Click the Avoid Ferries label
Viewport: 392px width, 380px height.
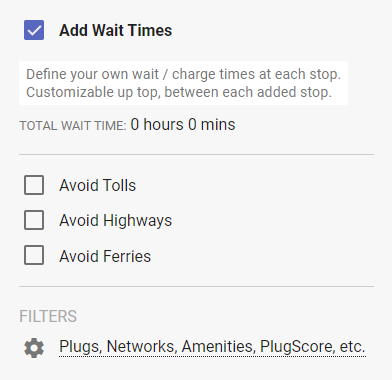point(105,256)
